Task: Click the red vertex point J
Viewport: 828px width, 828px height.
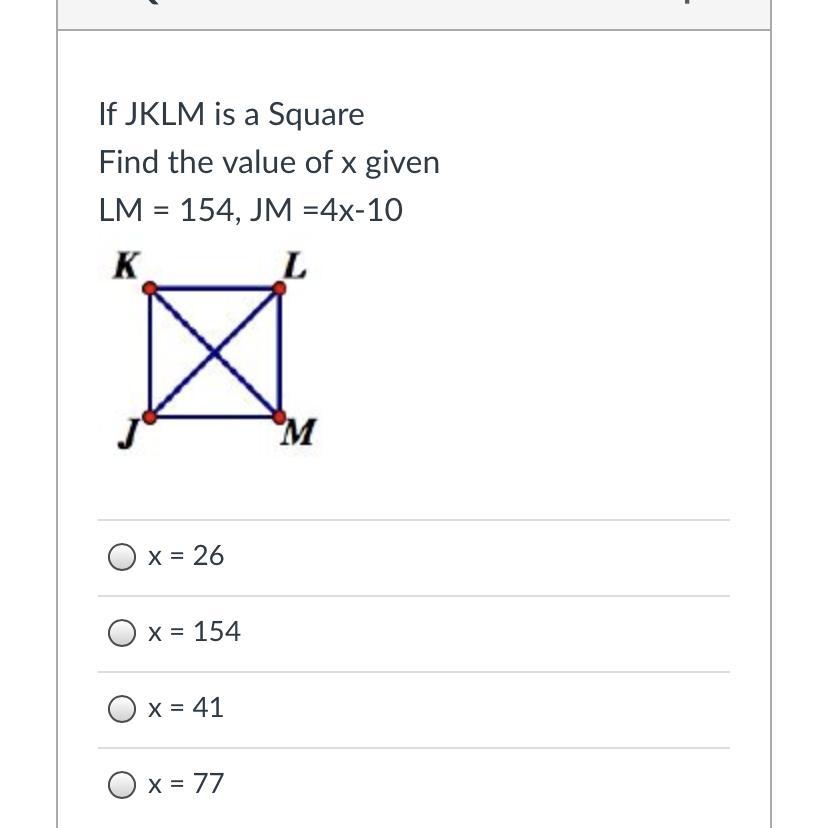Action: (x=150, y=416)
